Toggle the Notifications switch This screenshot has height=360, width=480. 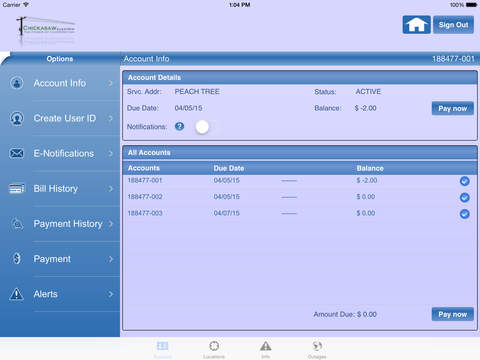tap(202, 127)
